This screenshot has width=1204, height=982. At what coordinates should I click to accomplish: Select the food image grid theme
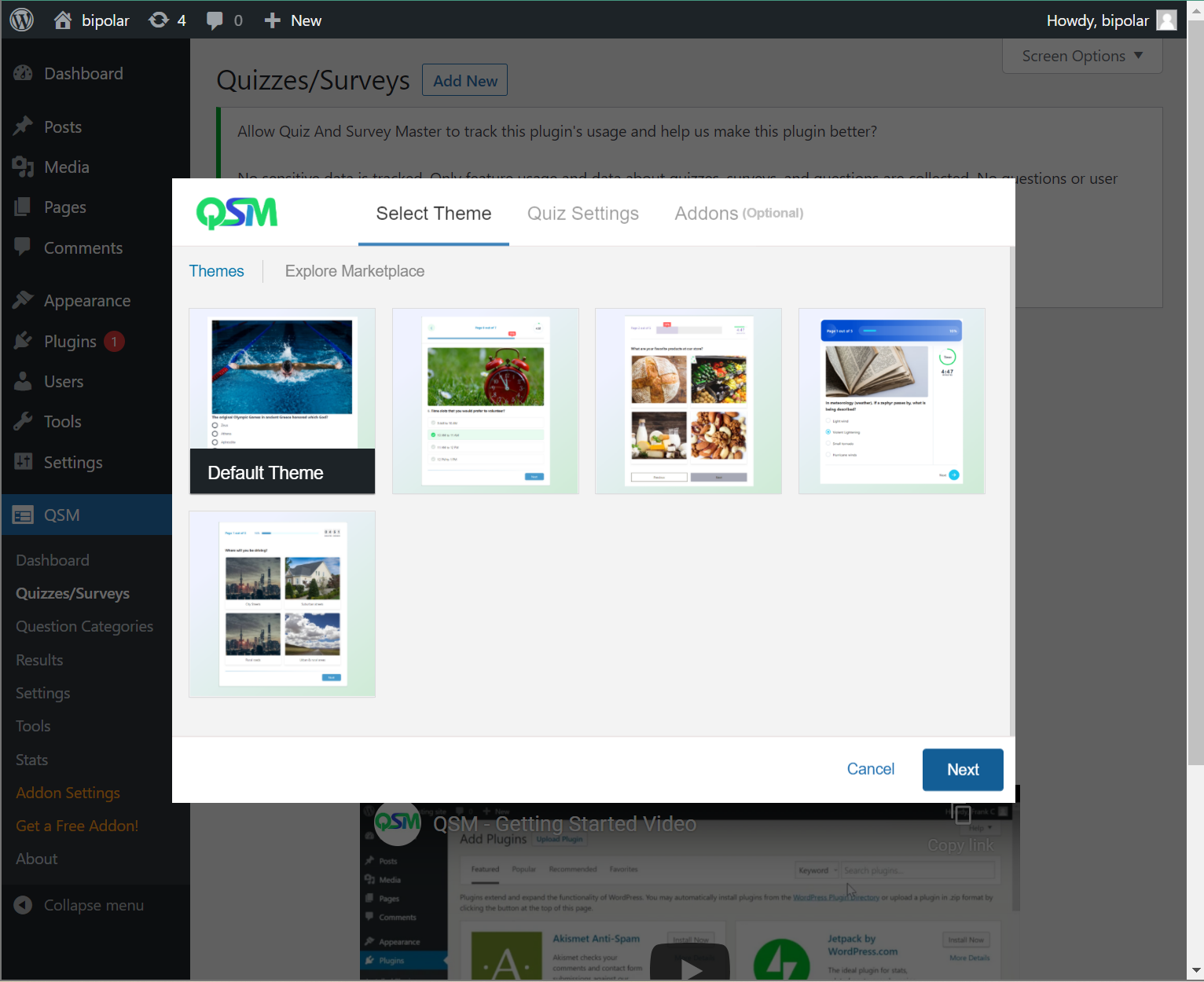[x=688, y=401]
